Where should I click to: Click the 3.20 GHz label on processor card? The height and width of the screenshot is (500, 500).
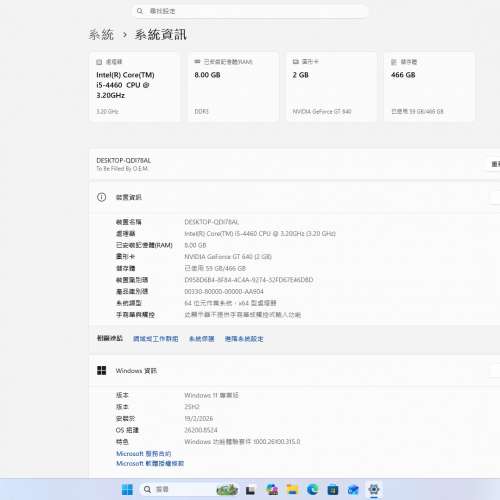(107, 111)
